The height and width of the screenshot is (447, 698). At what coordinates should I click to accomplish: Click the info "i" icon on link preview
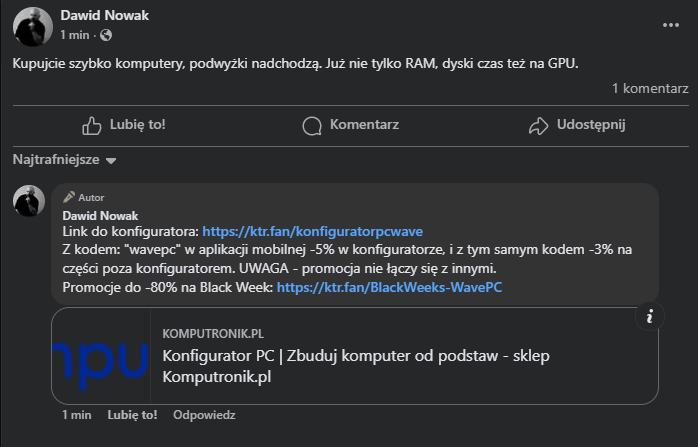point(650,317)
